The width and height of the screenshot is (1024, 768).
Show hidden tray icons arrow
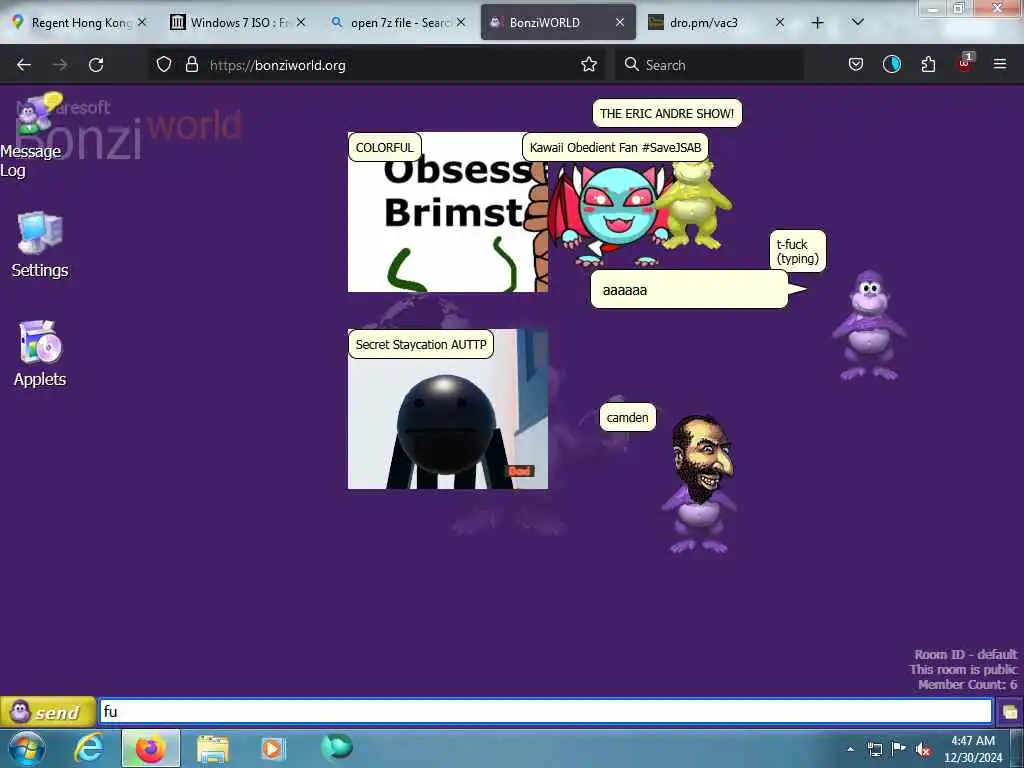pos(850,750)
